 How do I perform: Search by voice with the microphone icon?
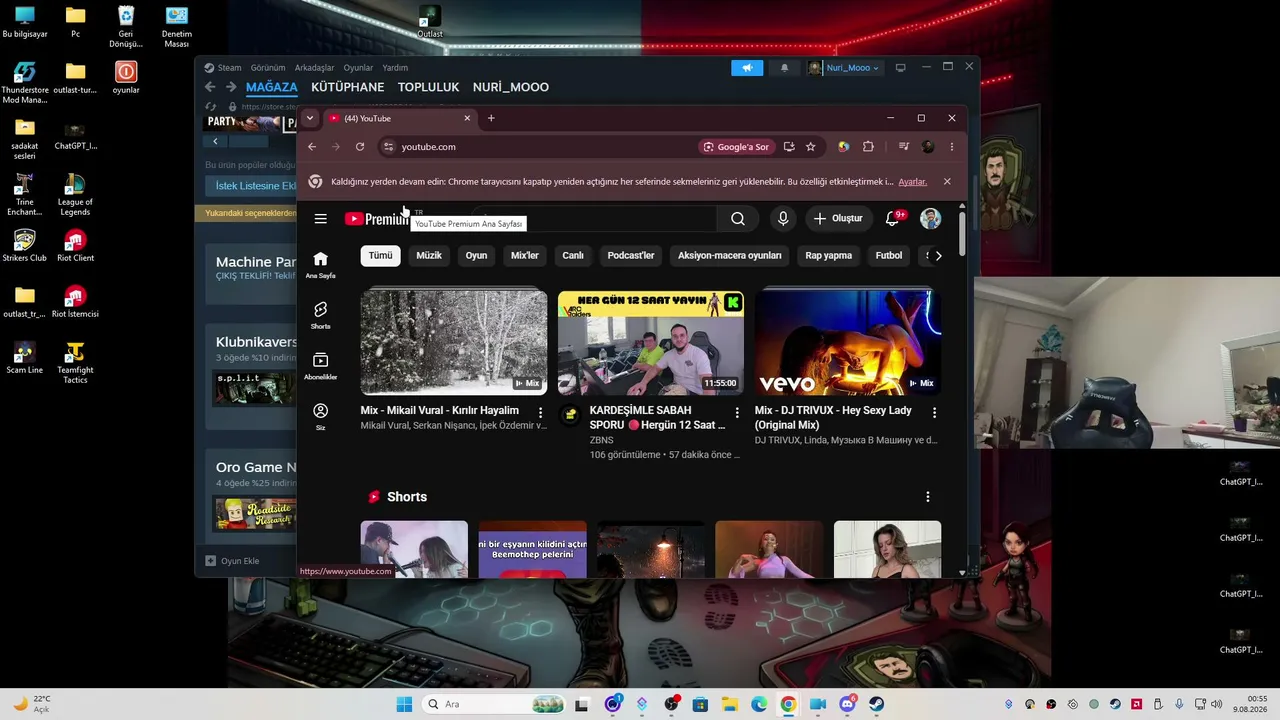pyautogui.click(x=783, y=219)
